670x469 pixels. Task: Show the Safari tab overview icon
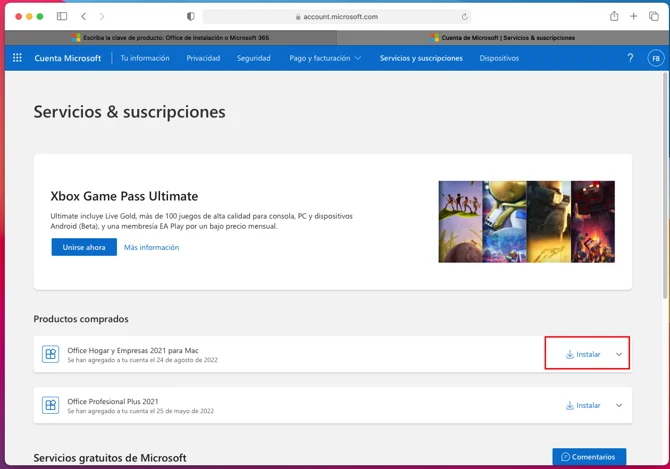[x=654, y=17]
